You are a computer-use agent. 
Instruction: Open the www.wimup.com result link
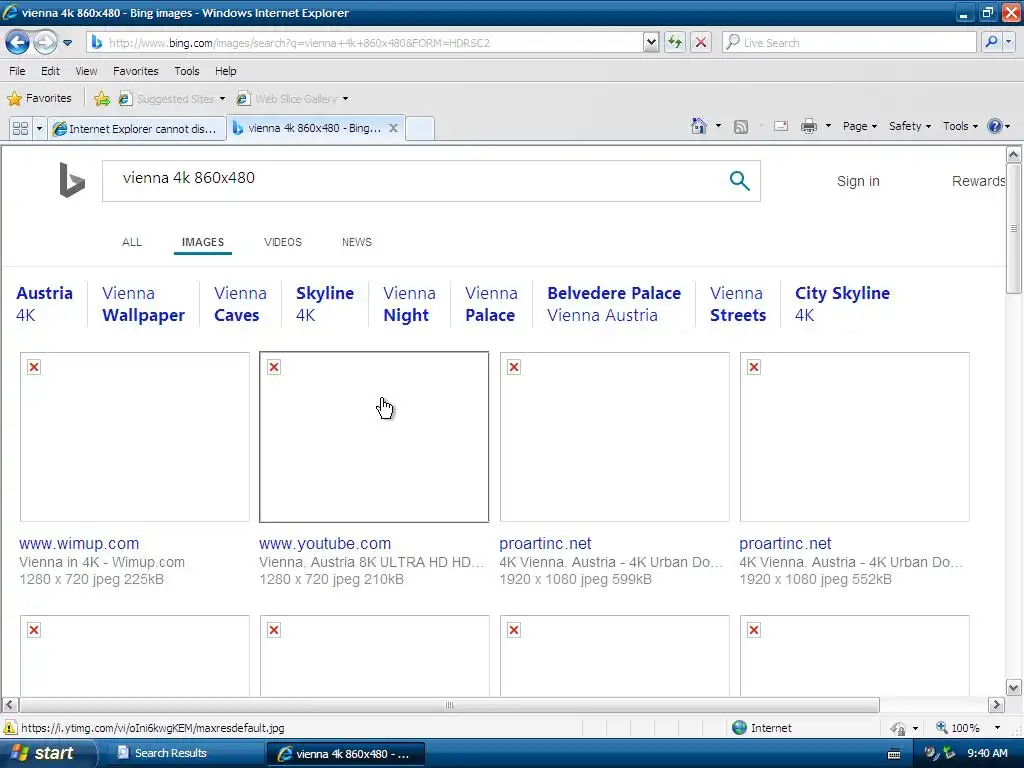[79, 543]
